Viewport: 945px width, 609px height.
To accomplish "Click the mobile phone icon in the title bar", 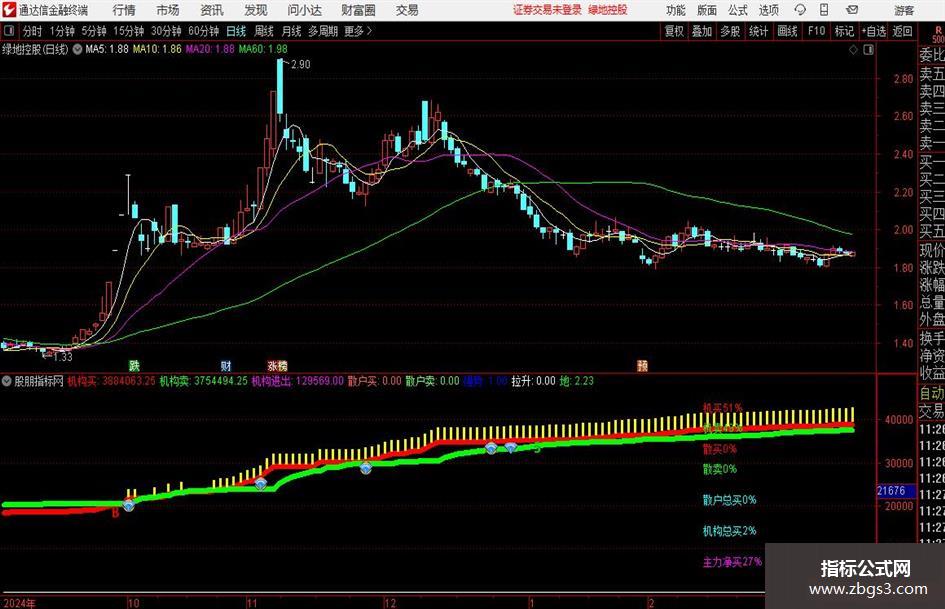I will (824, 10).
